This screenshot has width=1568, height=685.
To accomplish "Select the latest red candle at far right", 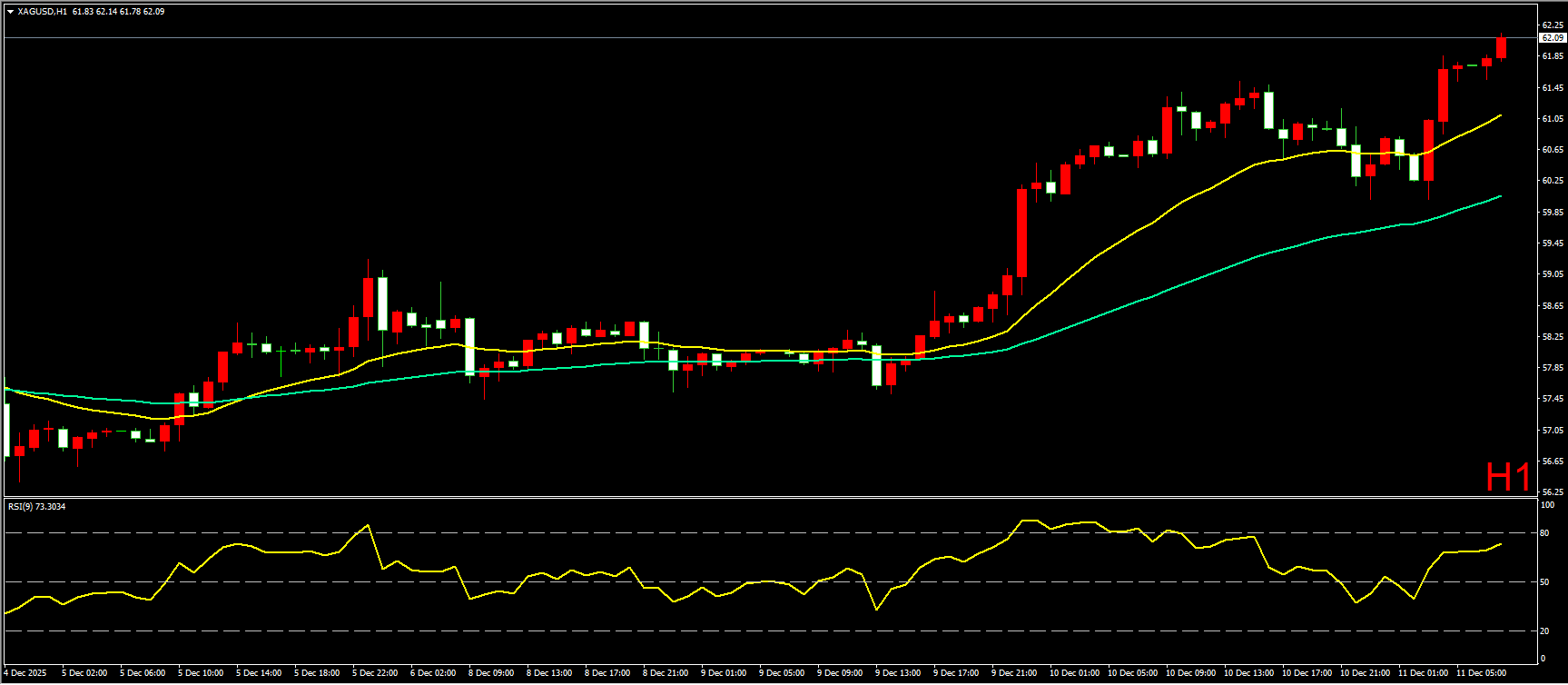I will [1501, 49].
